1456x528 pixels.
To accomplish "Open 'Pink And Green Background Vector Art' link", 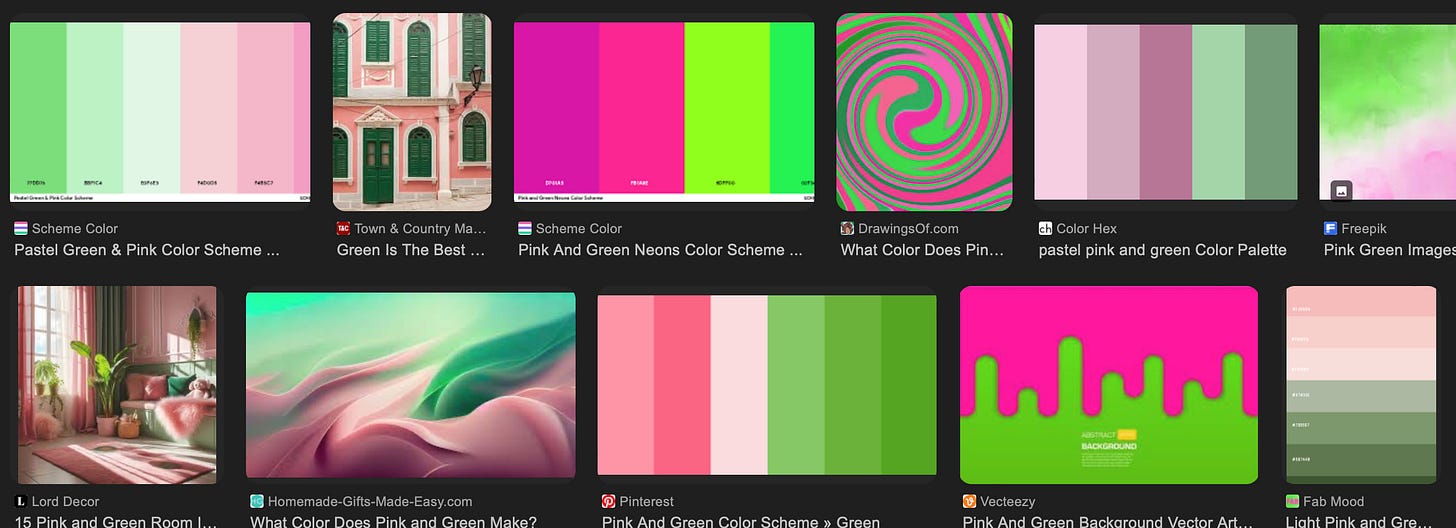I will [1107, 522].
